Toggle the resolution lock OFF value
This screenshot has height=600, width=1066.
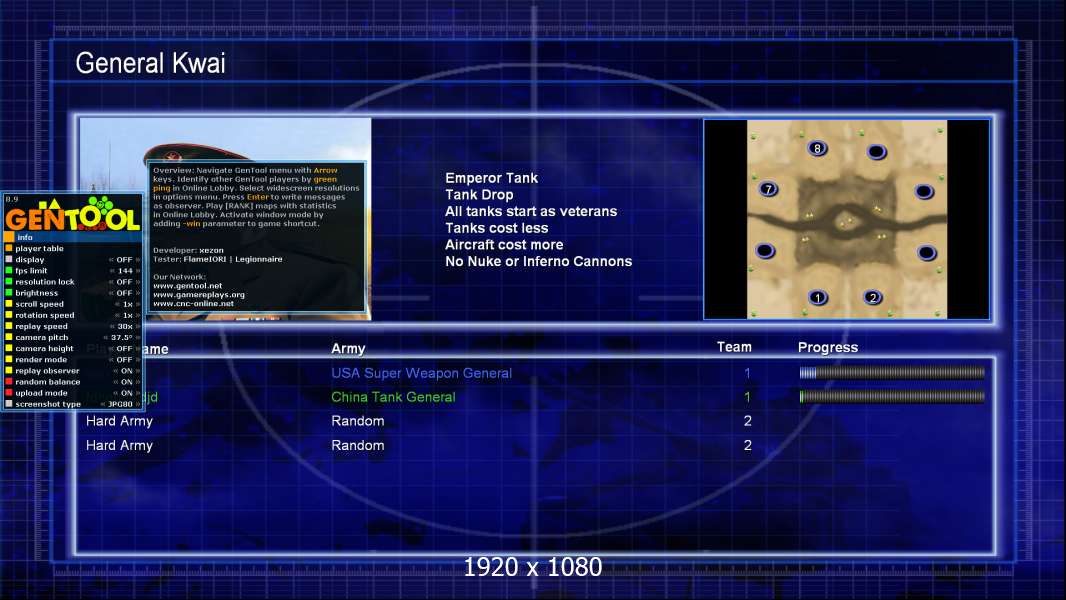click(x=124, y=281)
